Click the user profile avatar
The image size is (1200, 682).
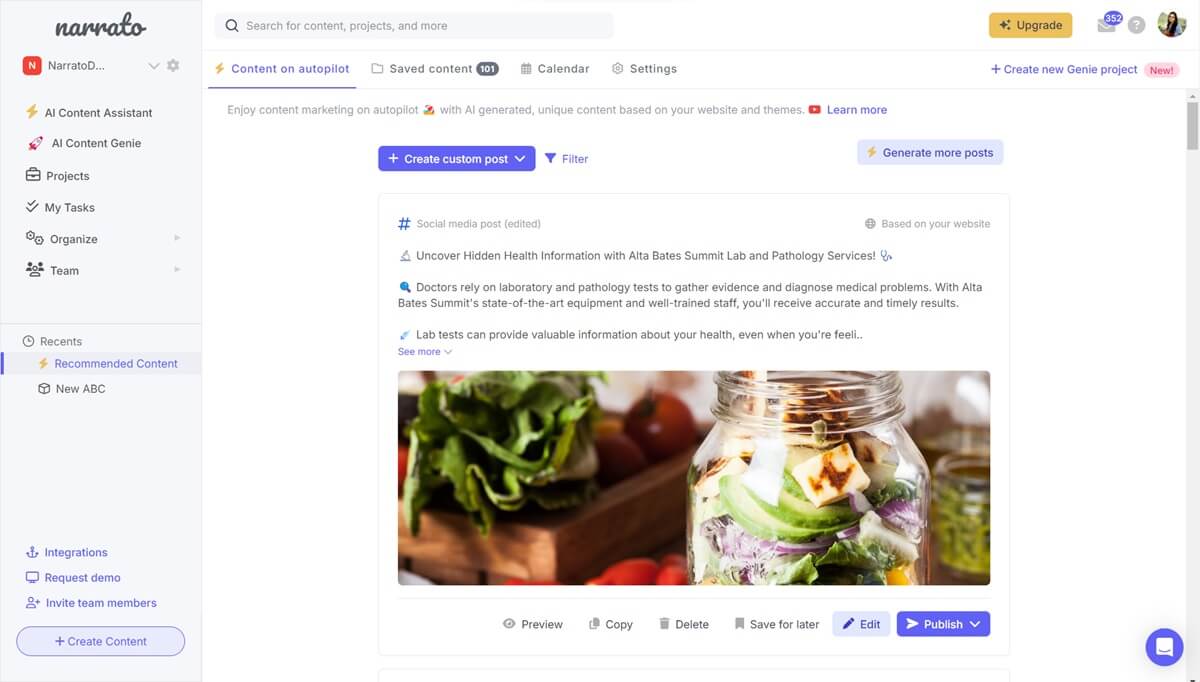point(1172,25)
